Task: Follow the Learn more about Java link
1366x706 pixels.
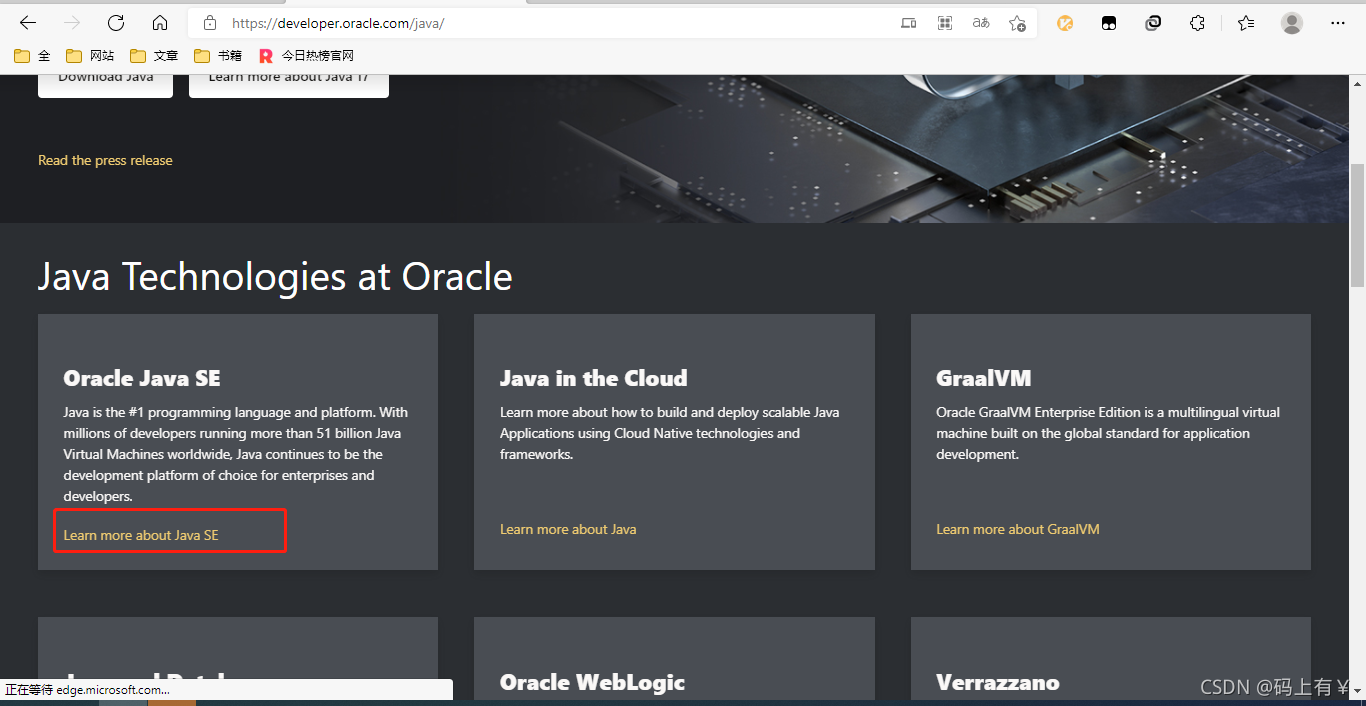Action: [568, 529]
